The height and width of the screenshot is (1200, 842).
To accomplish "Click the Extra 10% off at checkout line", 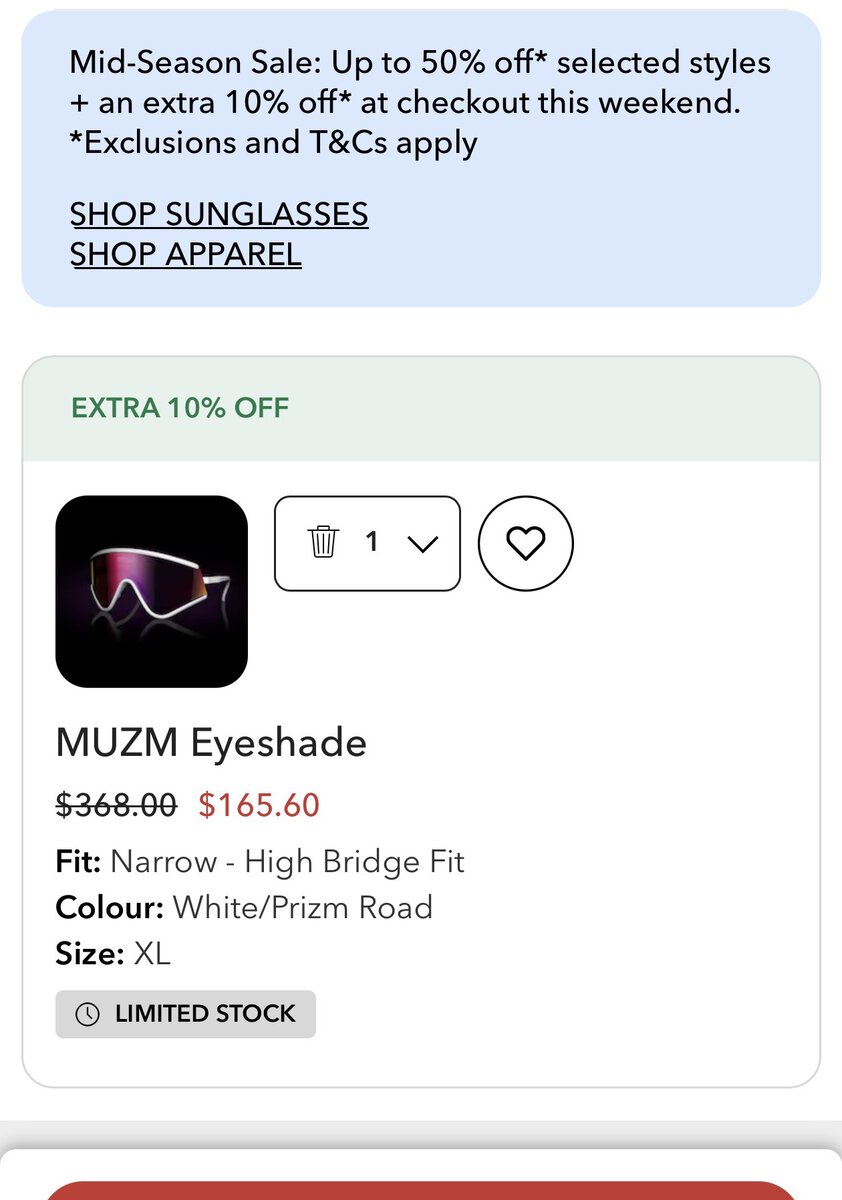I will pyautogui.click(x=405, y=103).
